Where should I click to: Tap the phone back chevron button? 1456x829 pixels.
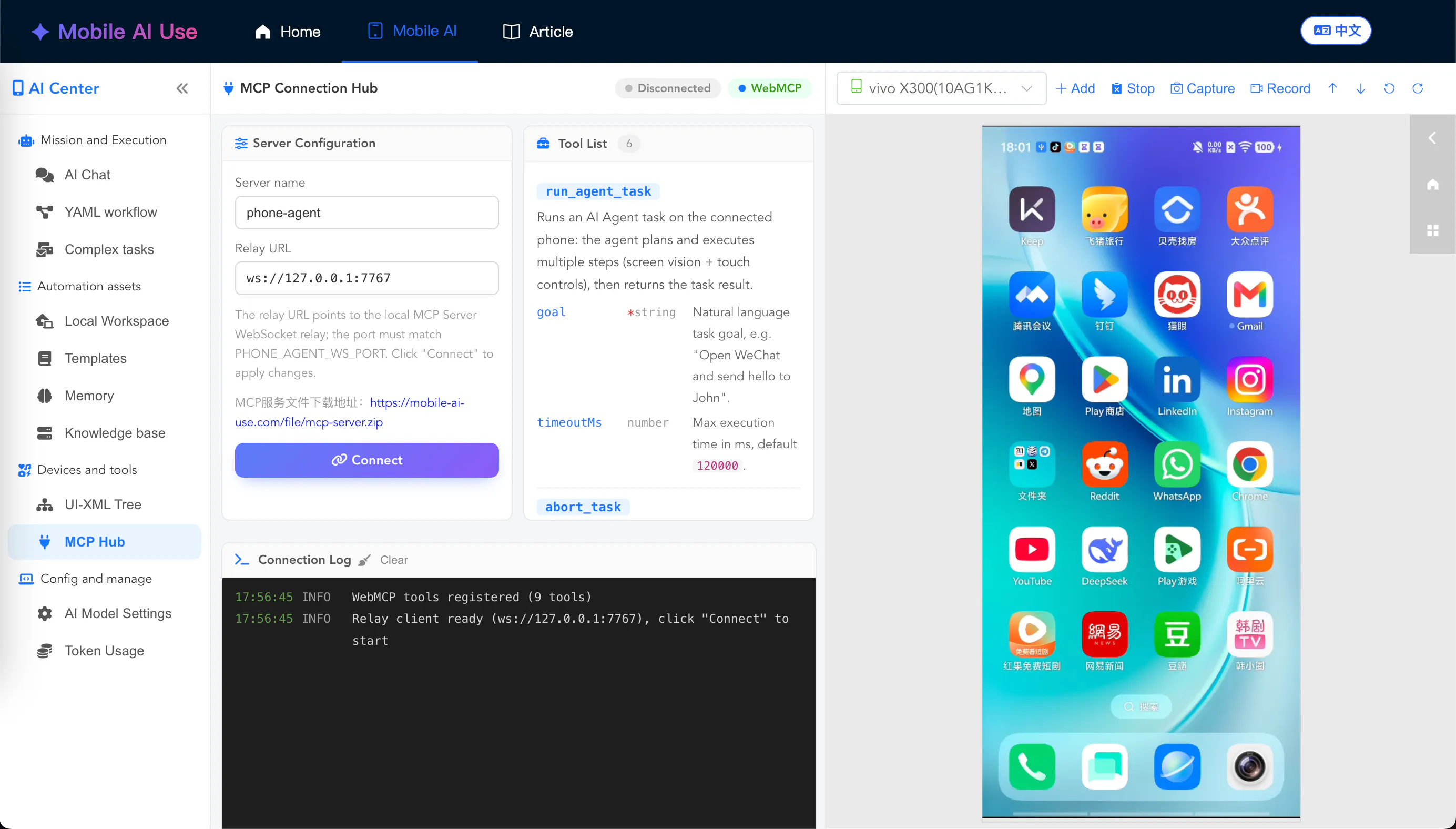coord(1432,138)
